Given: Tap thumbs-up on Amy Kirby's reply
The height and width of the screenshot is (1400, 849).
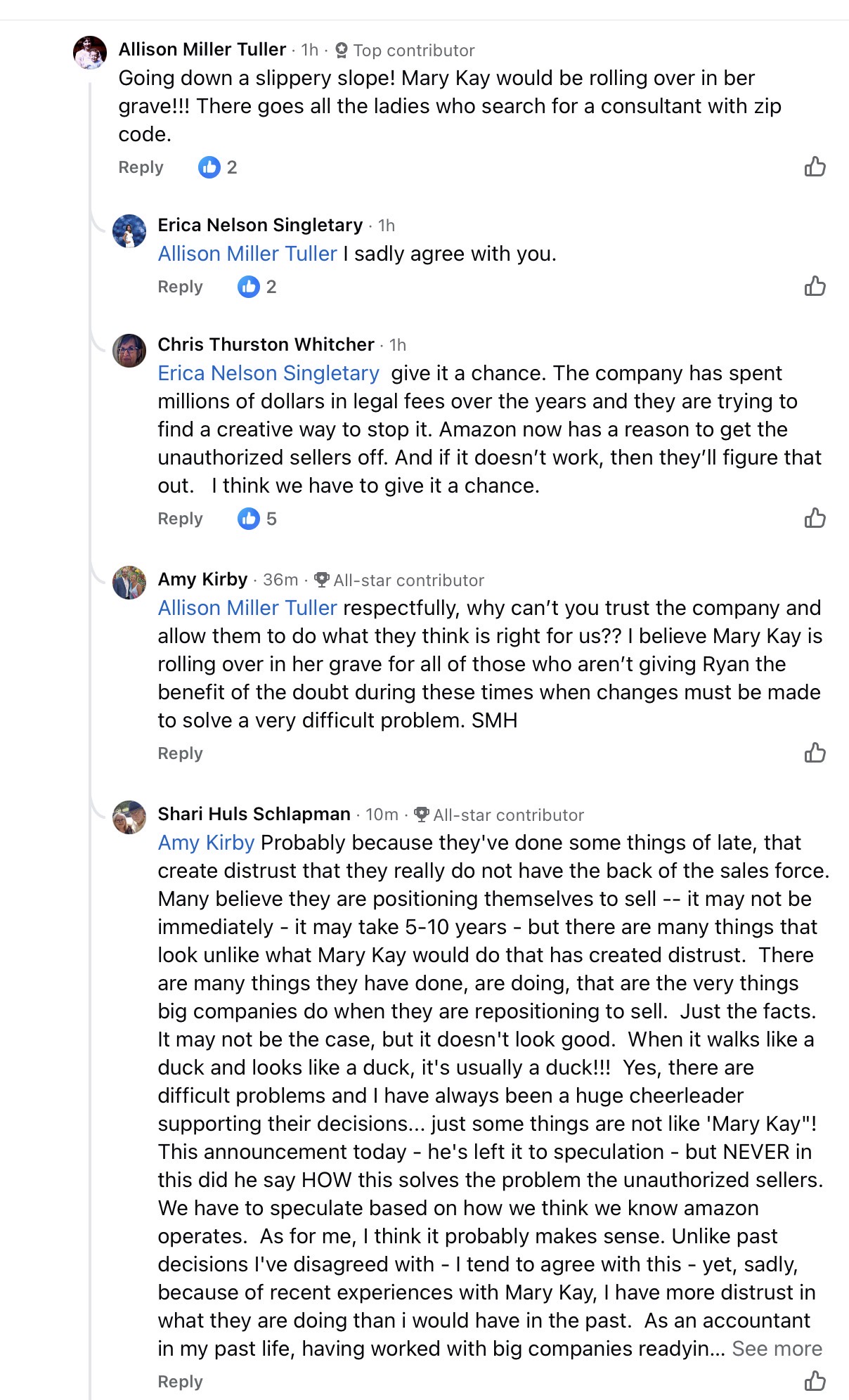Looking at the screenshot, I should coord(815,753).
